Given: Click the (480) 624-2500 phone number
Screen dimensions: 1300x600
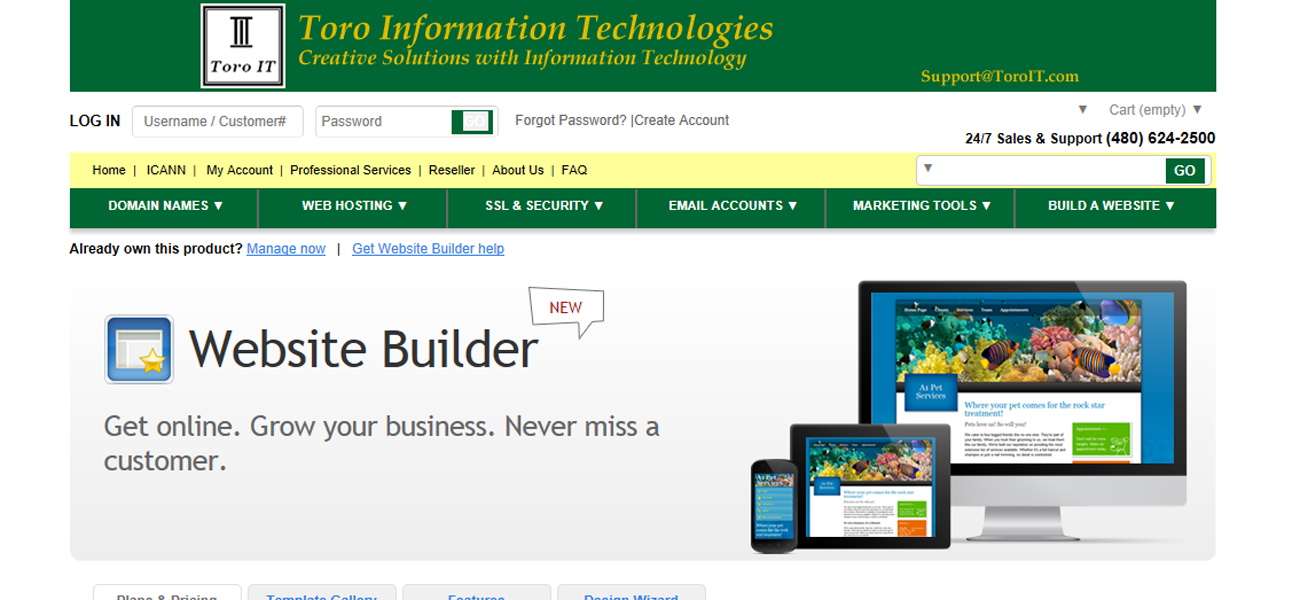Looking at the screenshot, I should [x=1161, y=138].
